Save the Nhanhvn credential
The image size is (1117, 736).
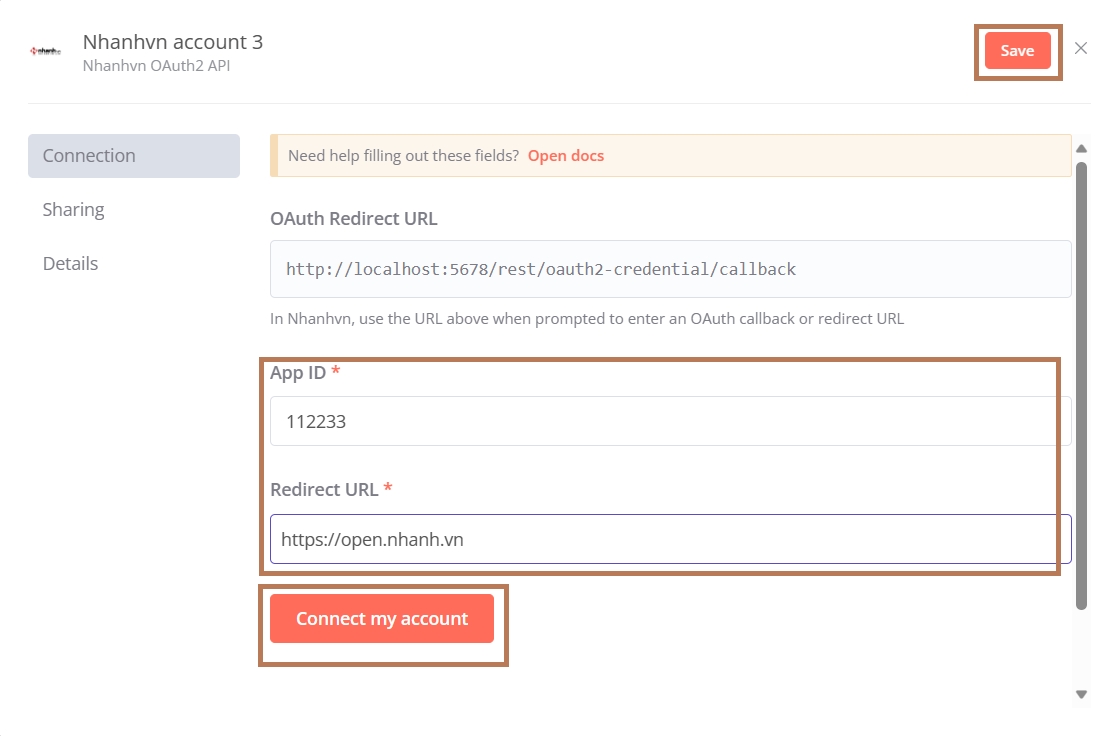point(1017,51)
